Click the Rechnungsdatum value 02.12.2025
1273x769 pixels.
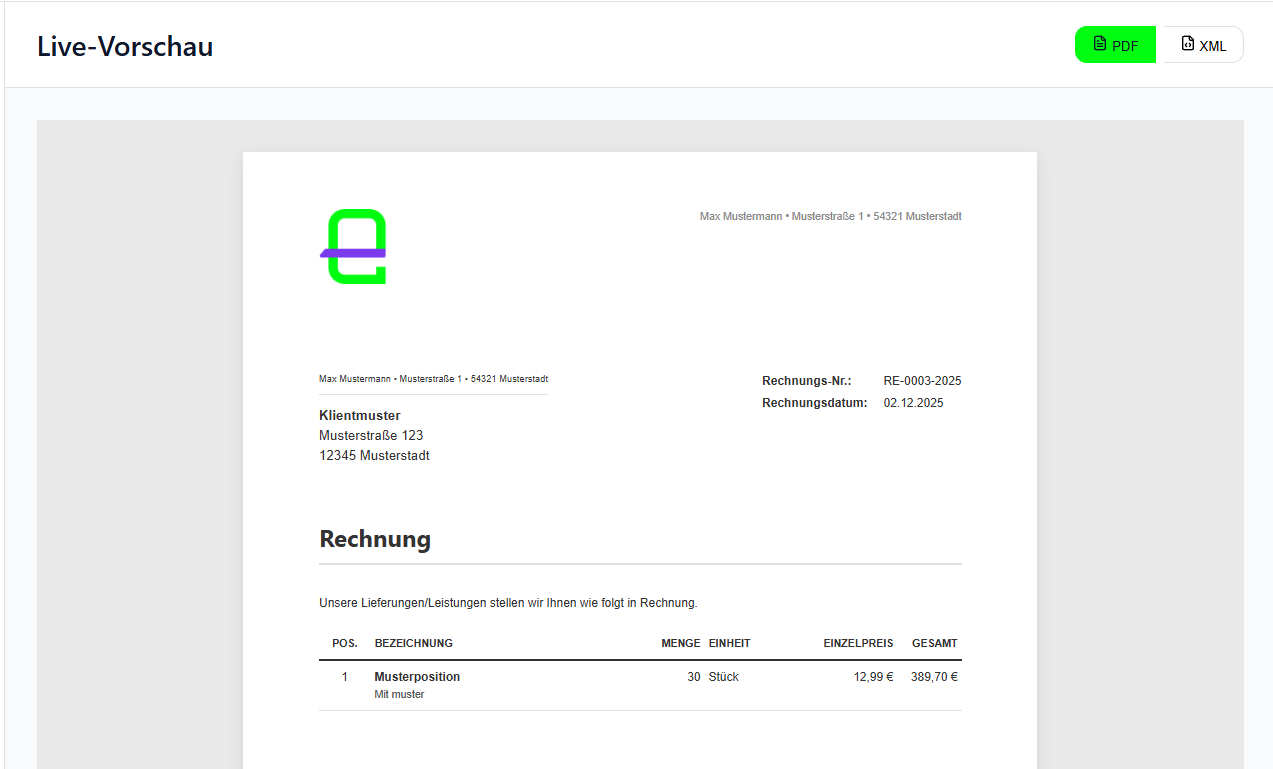tap(912, 402)
